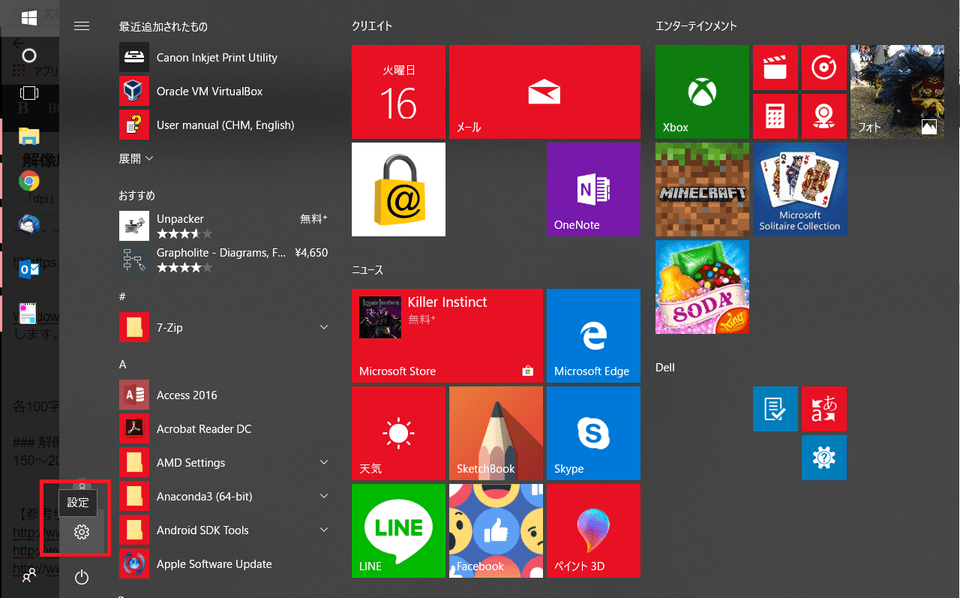Screen dimensions: 960x598
Task: Toggle the hamburger menu at top
Action: click(82, 26)
